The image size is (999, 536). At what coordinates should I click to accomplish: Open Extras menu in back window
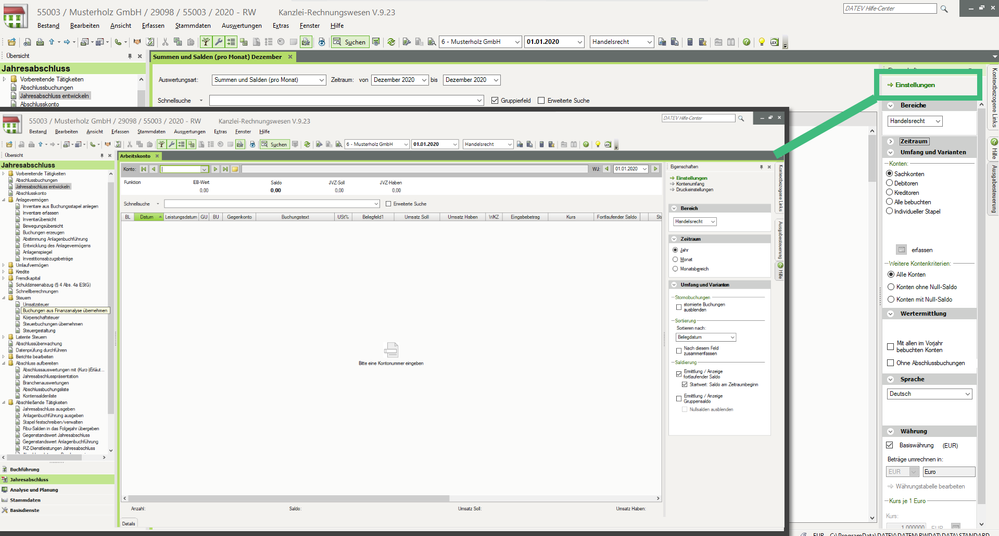click(280, 25)
